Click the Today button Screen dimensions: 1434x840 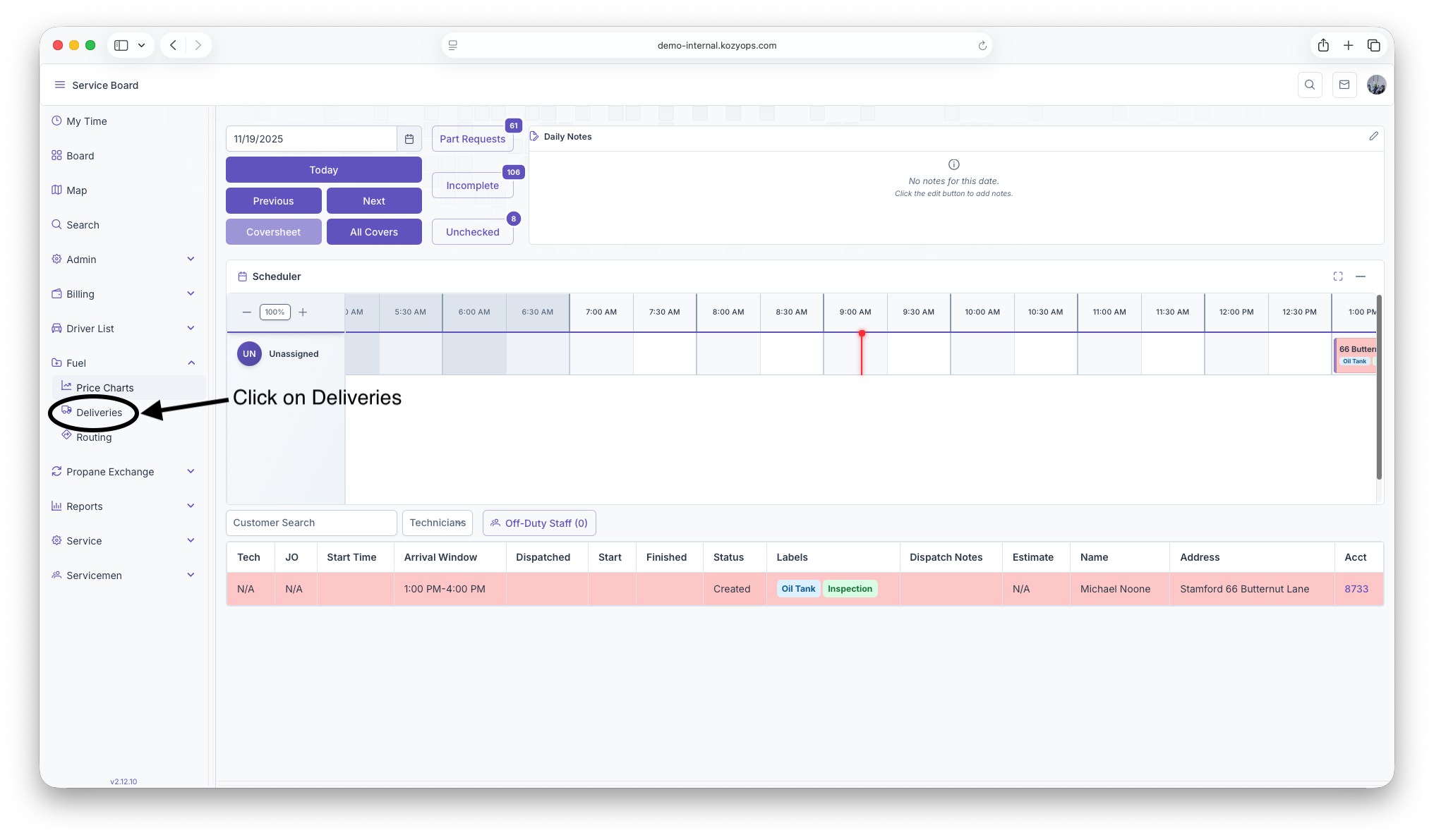pyautogui.click(x=323, y=170)
